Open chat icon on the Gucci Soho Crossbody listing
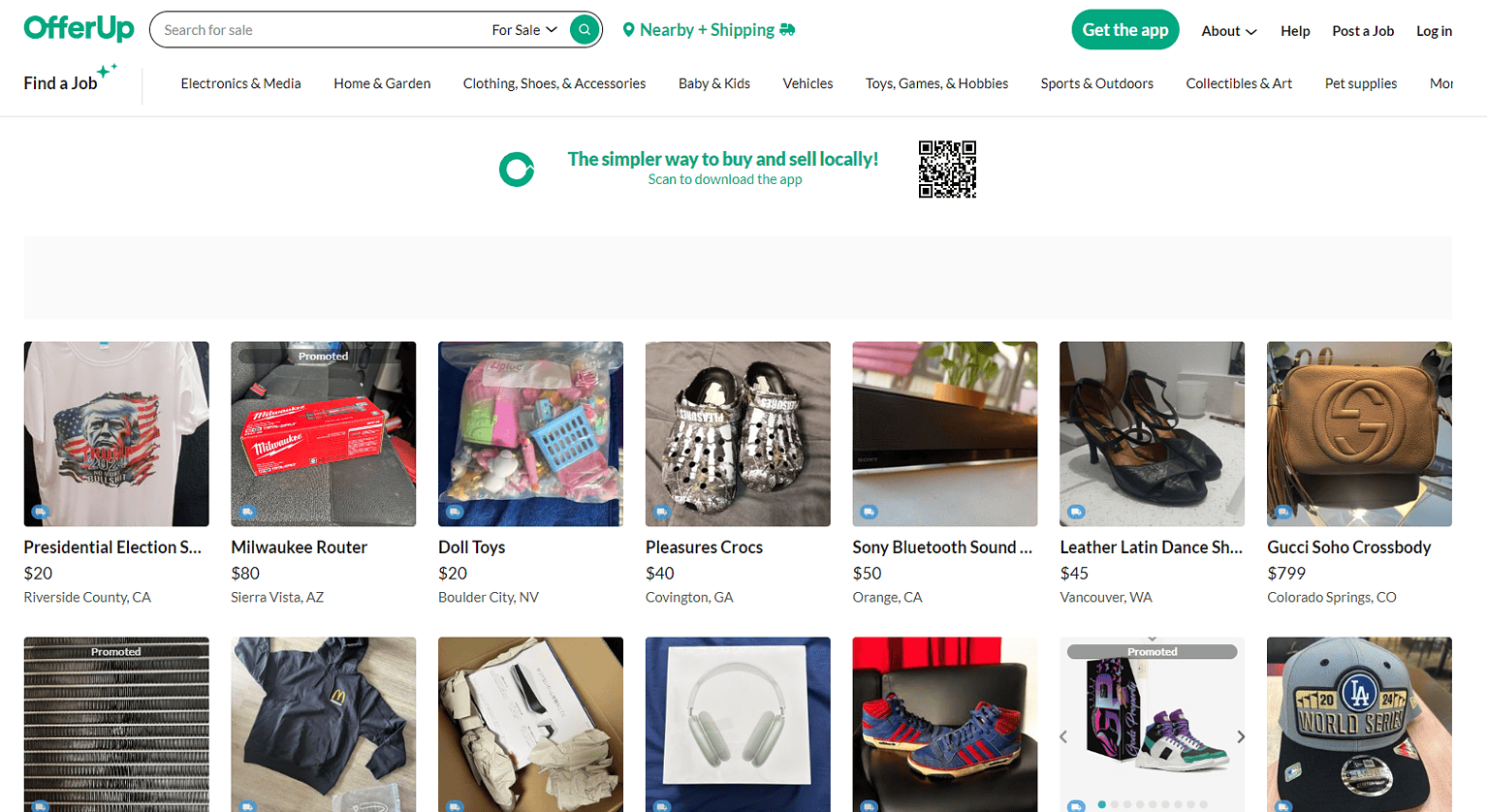This screenshot has height=812, width=1487. pos(1285,511)
